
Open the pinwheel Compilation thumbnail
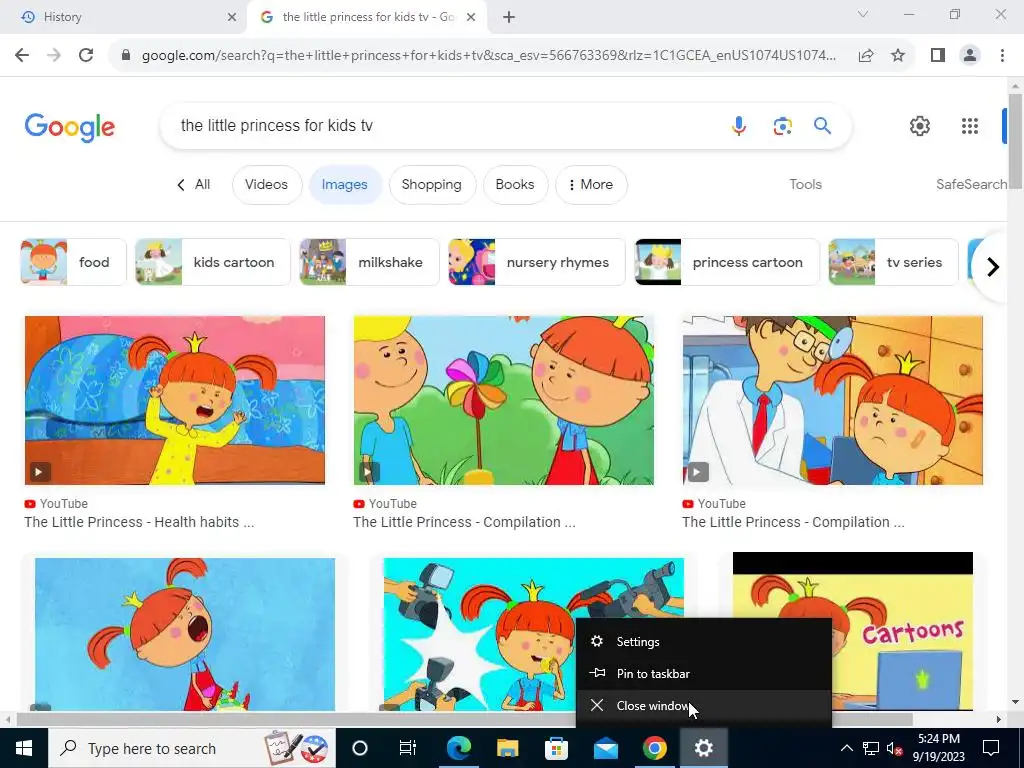point(504,400)
